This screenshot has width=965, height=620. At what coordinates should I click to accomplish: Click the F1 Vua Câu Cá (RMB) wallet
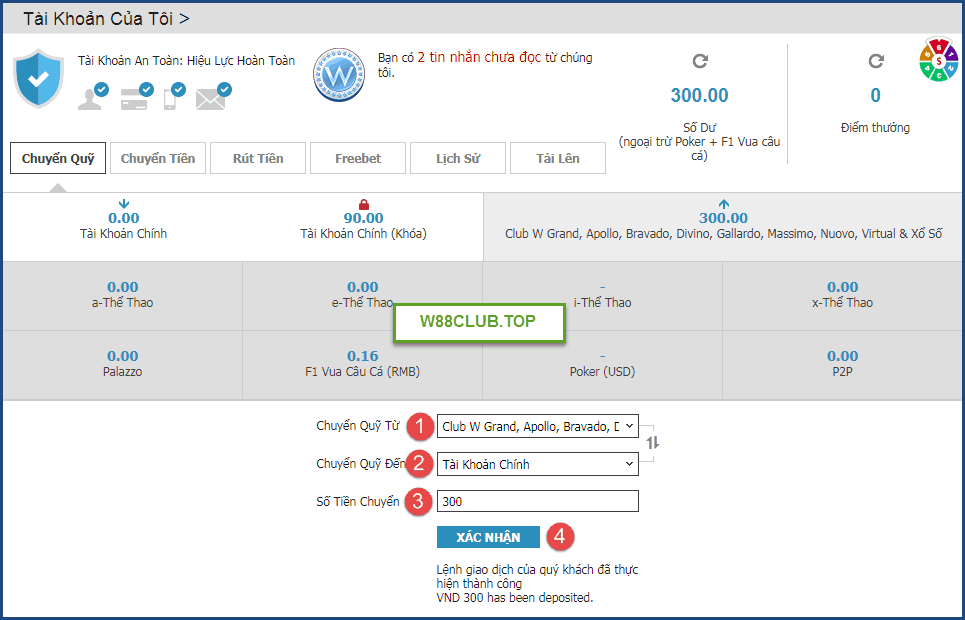362,364
